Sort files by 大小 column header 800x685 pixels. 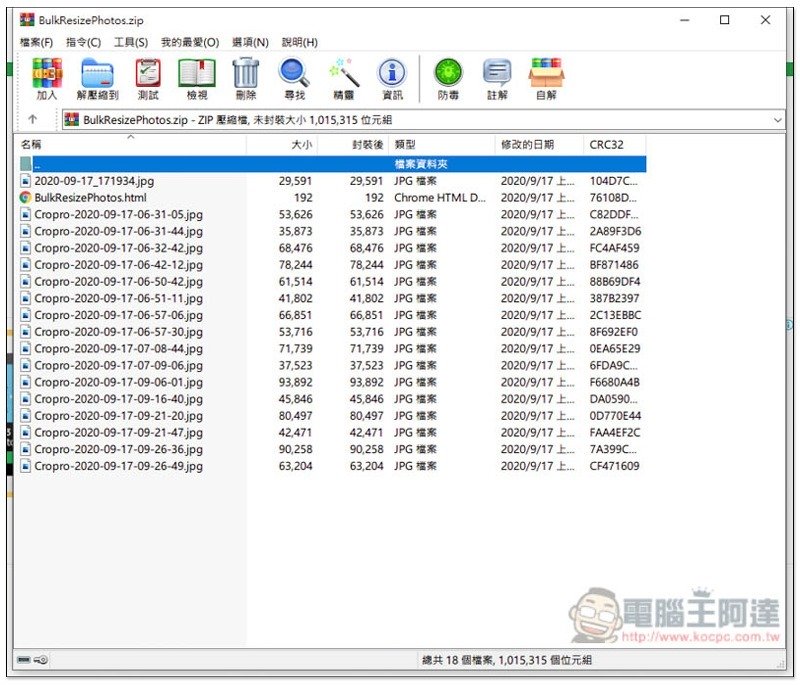coord(300,145)
